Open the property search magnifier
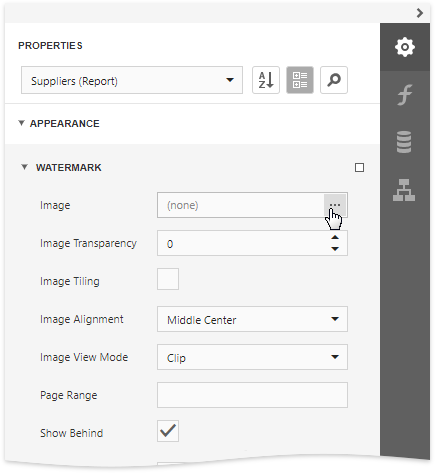The width and height of the screenshot is (435, 473). [334, 80]
